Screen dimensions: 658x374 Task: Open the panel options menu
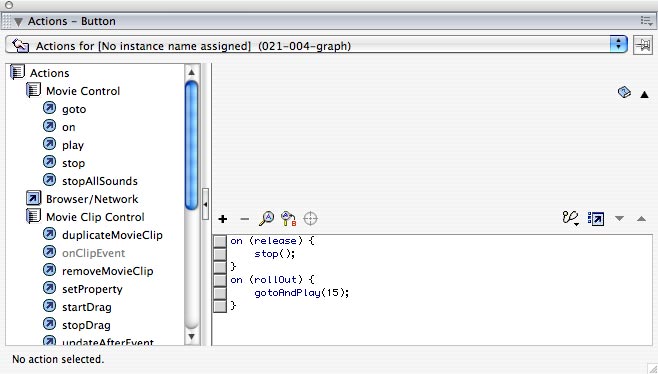[646, 21]
